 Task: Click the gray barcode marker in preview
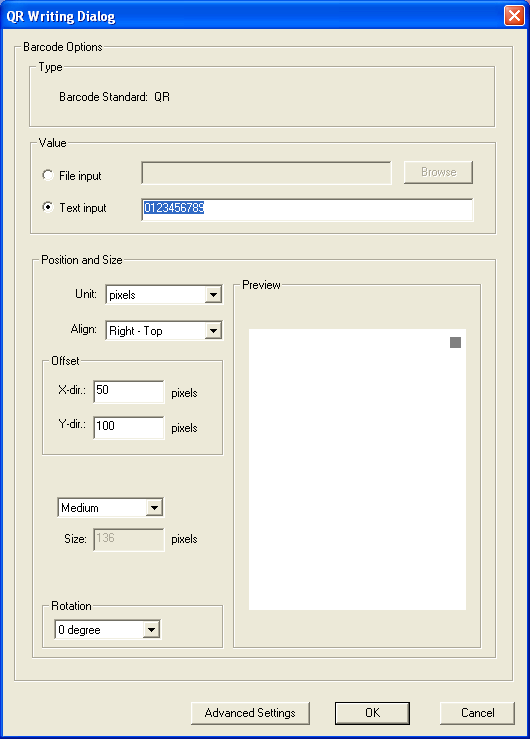click(x=455, y=342)
